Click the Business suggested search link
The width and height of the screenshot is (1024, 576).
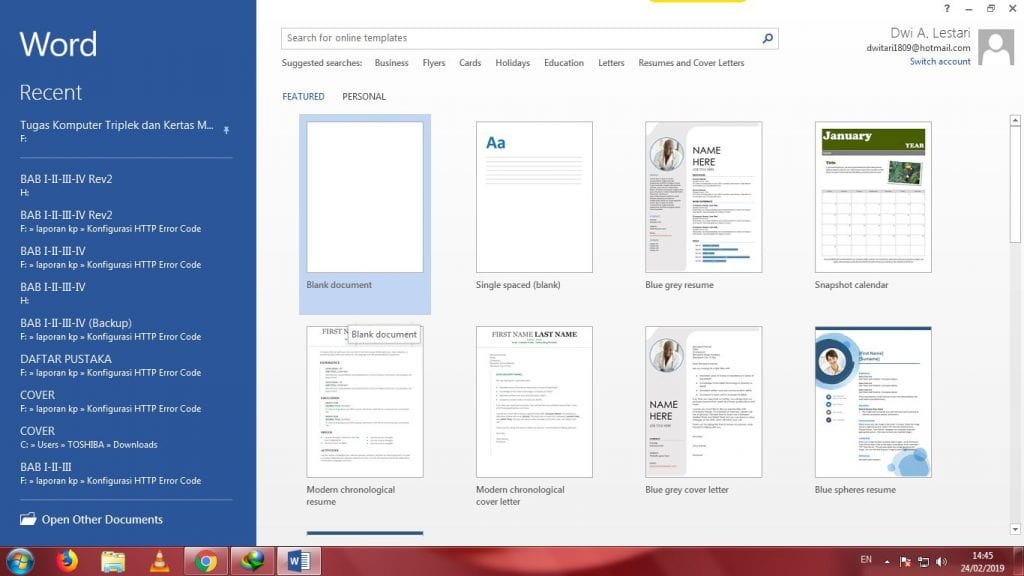tap(391, 63)
